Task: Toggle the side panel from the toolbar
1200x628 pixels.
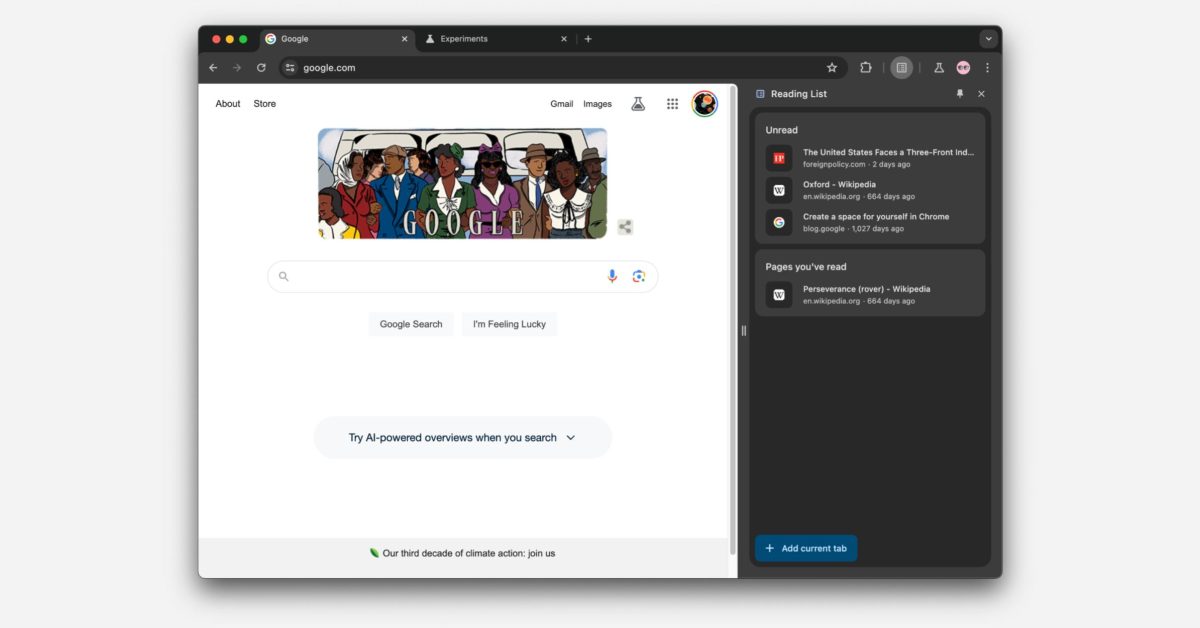Action: pyautogui.click(x=902, y=67)
